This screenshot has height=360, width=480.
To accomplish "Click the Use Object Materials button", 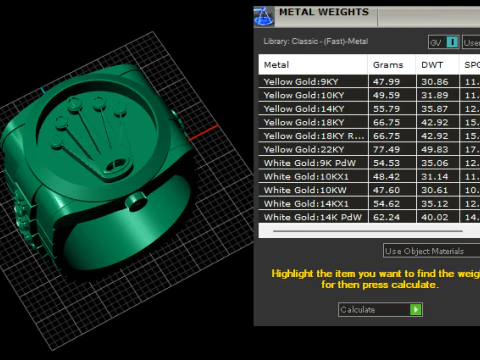I will [431, 251].
